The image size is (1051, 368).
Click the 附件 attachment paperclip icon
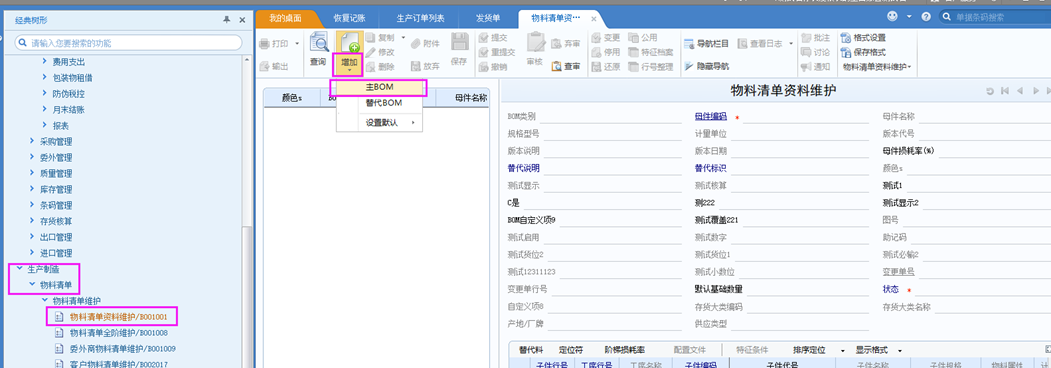(416, 44)
